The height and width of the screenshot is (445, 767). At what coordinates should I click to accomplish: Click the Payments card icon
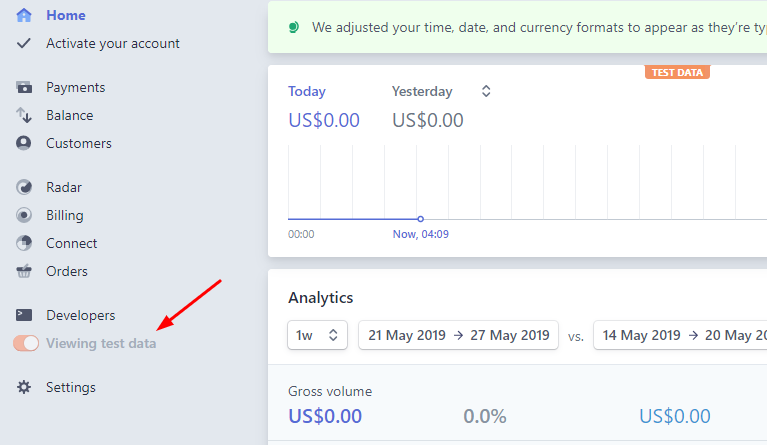point(24,88)
